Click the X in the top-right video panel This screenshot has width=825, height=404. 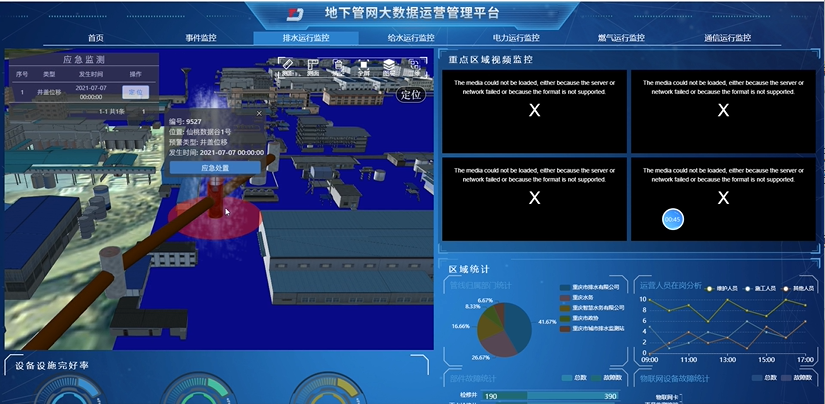click(723, 110)
